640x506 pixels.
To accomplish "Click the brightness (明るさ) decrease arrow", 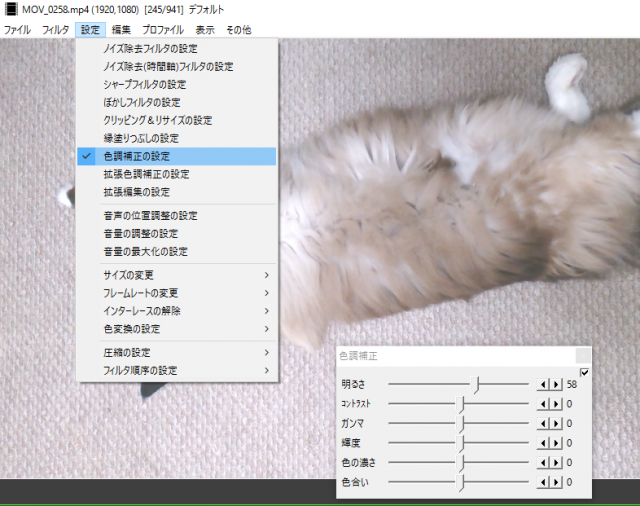I will [543, 383].
